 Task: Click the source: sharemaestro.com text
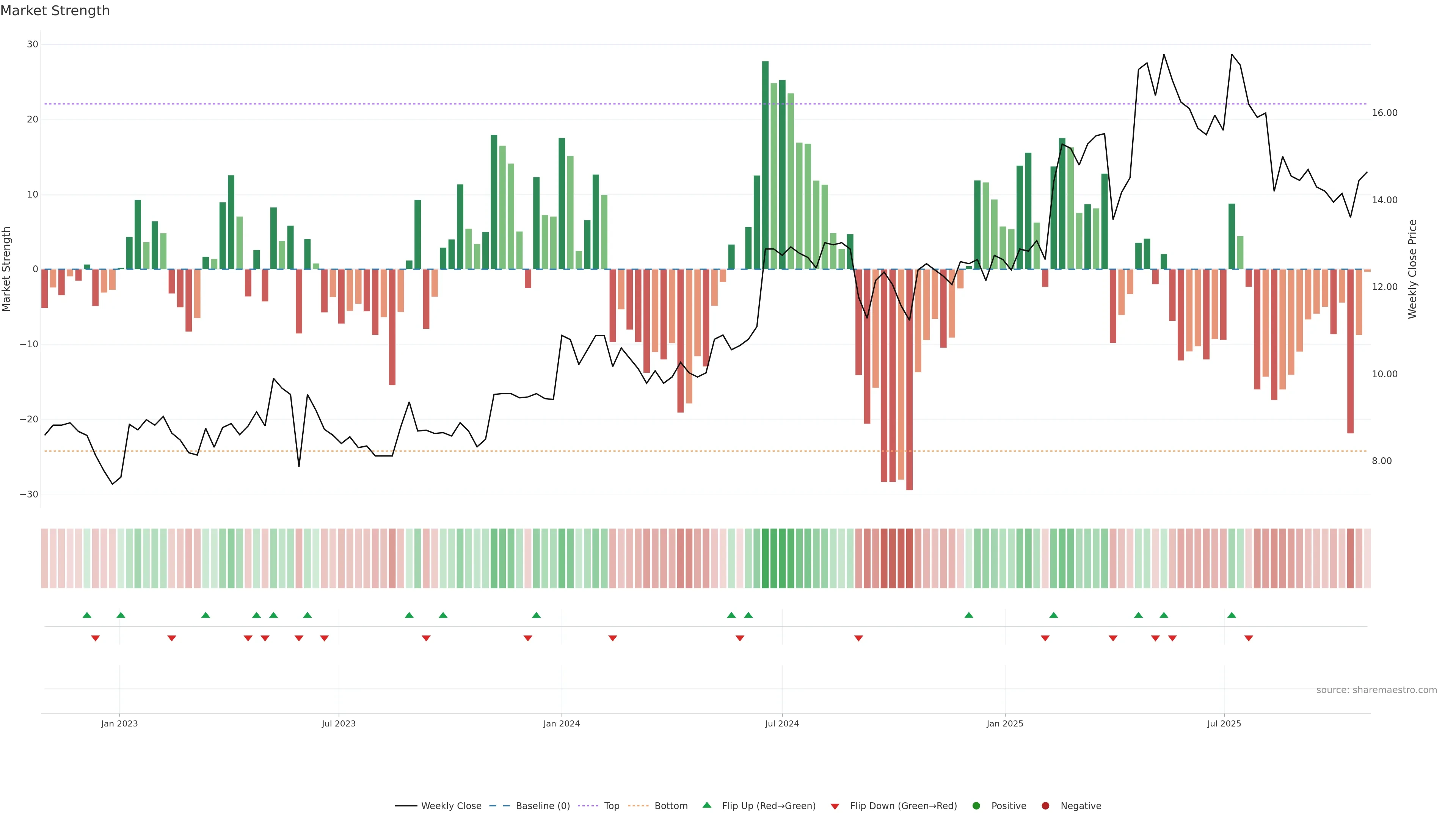click(1376, 690)
